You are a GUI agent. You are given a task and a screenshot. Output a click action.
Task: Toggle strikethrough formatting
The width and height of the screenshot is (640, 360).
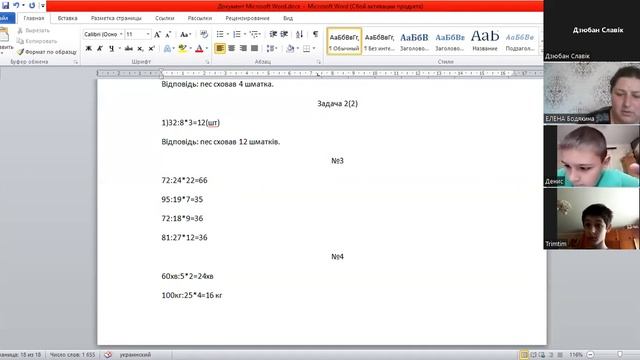129,49
